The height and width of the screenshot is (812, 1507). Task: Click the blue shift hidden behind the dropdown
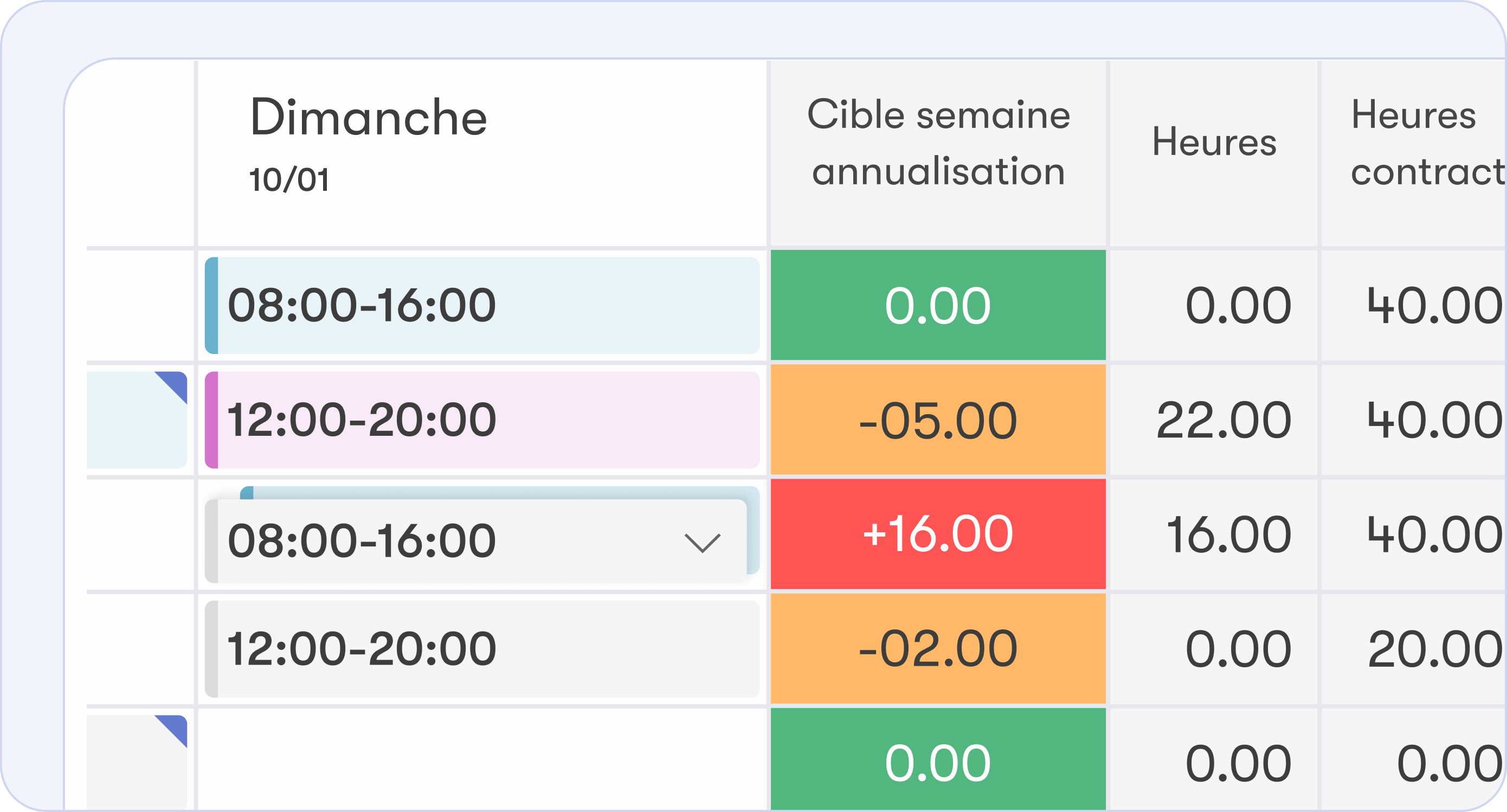[501, 493]
